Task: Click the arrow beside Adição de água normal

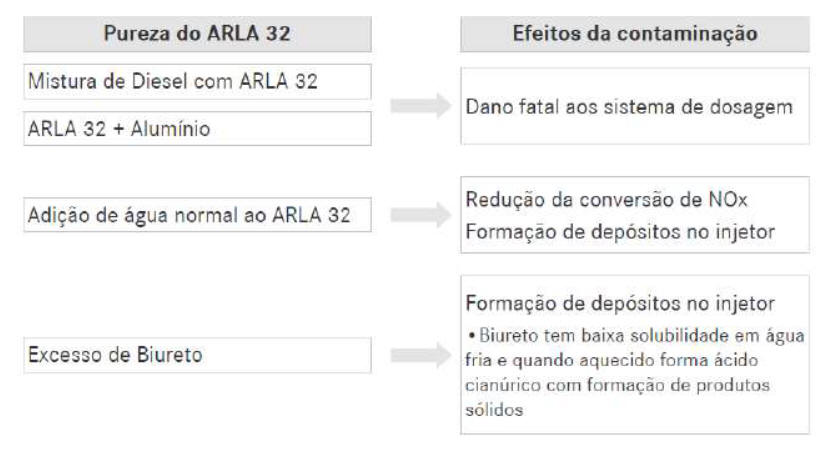Action: click(414, 214)
